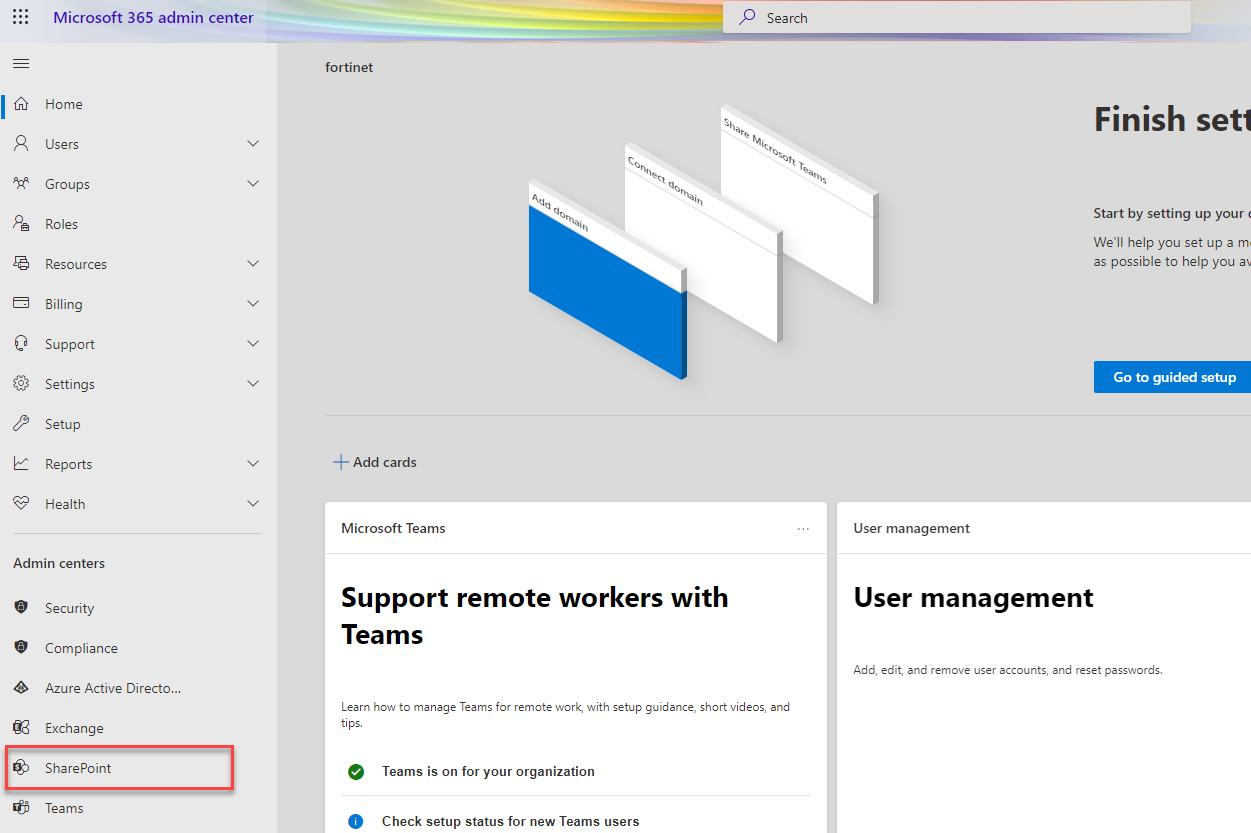
Task: Click the Settings gear icon
Action: 21,384
